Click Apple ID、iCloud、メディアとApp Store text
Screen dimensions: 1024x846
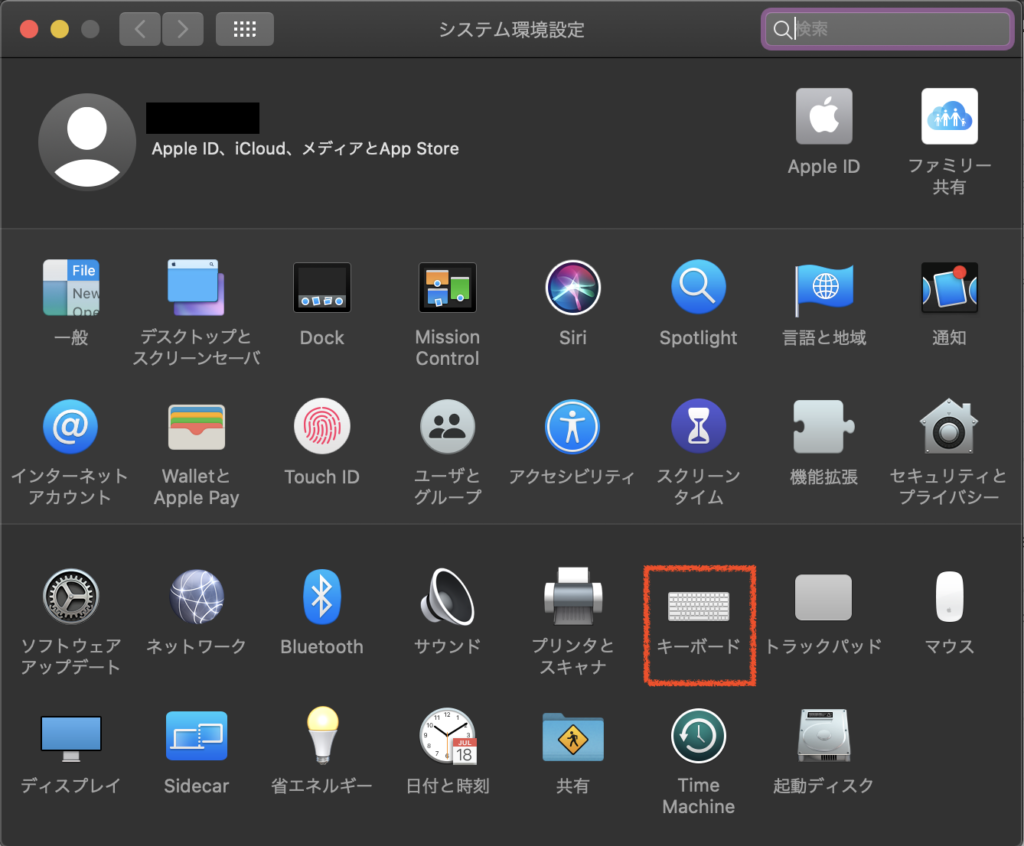tap(305, 149)
